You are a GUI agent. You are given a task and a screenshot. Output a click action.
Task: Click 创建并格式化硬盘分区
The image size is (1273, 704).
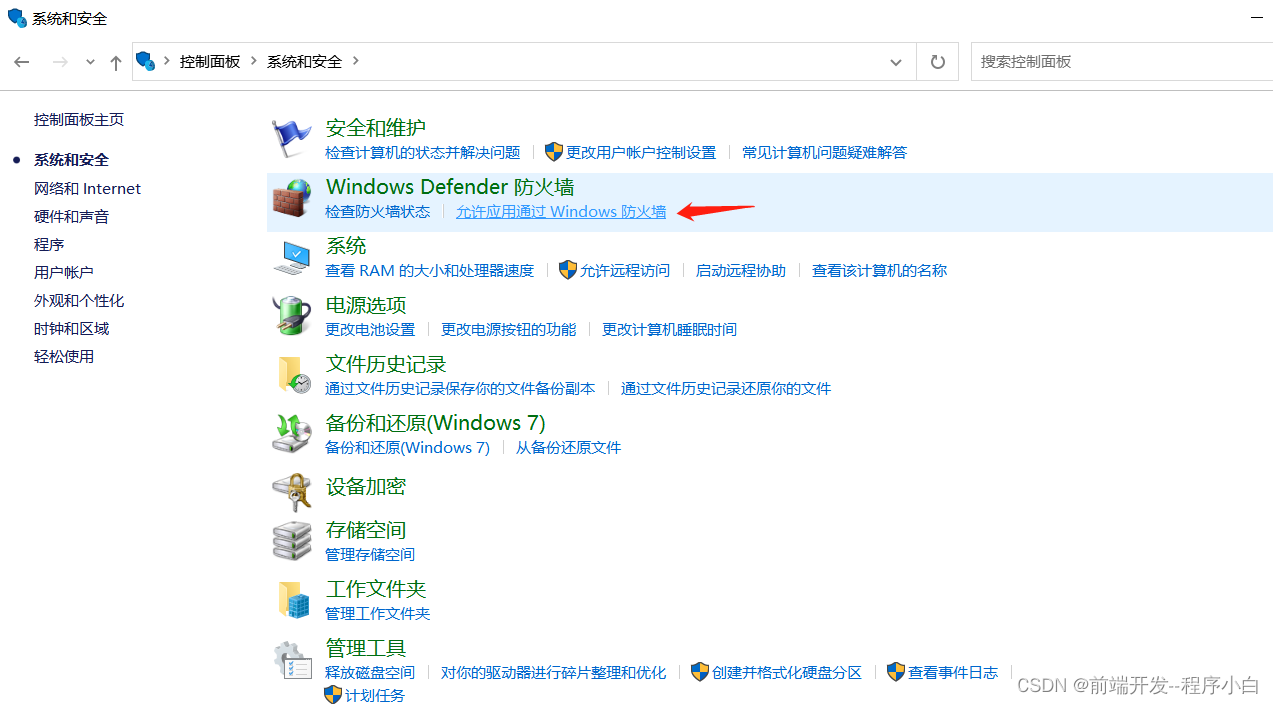[x=787, y=672]
